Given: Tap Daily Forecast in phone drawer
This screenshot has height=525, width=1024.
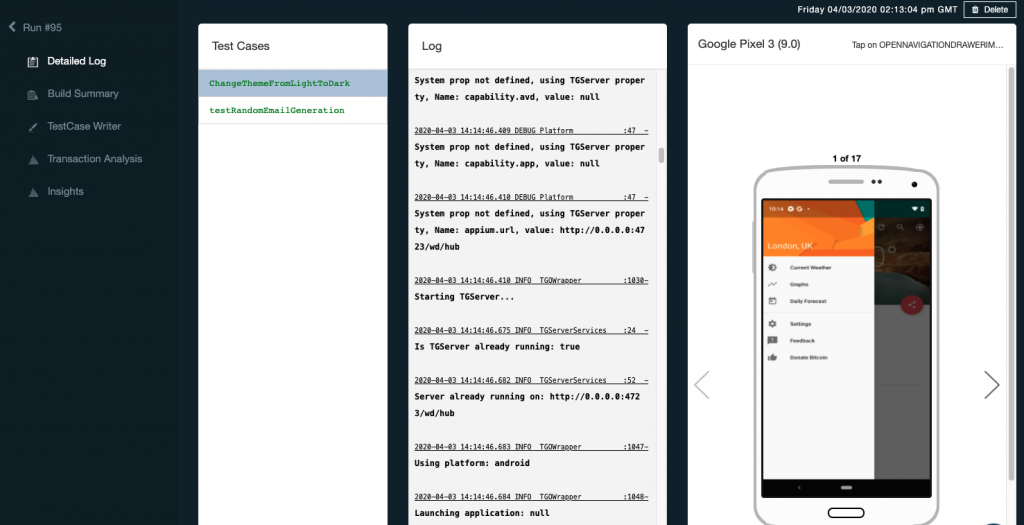Looking at the screenshot, I should pos(808,301).
